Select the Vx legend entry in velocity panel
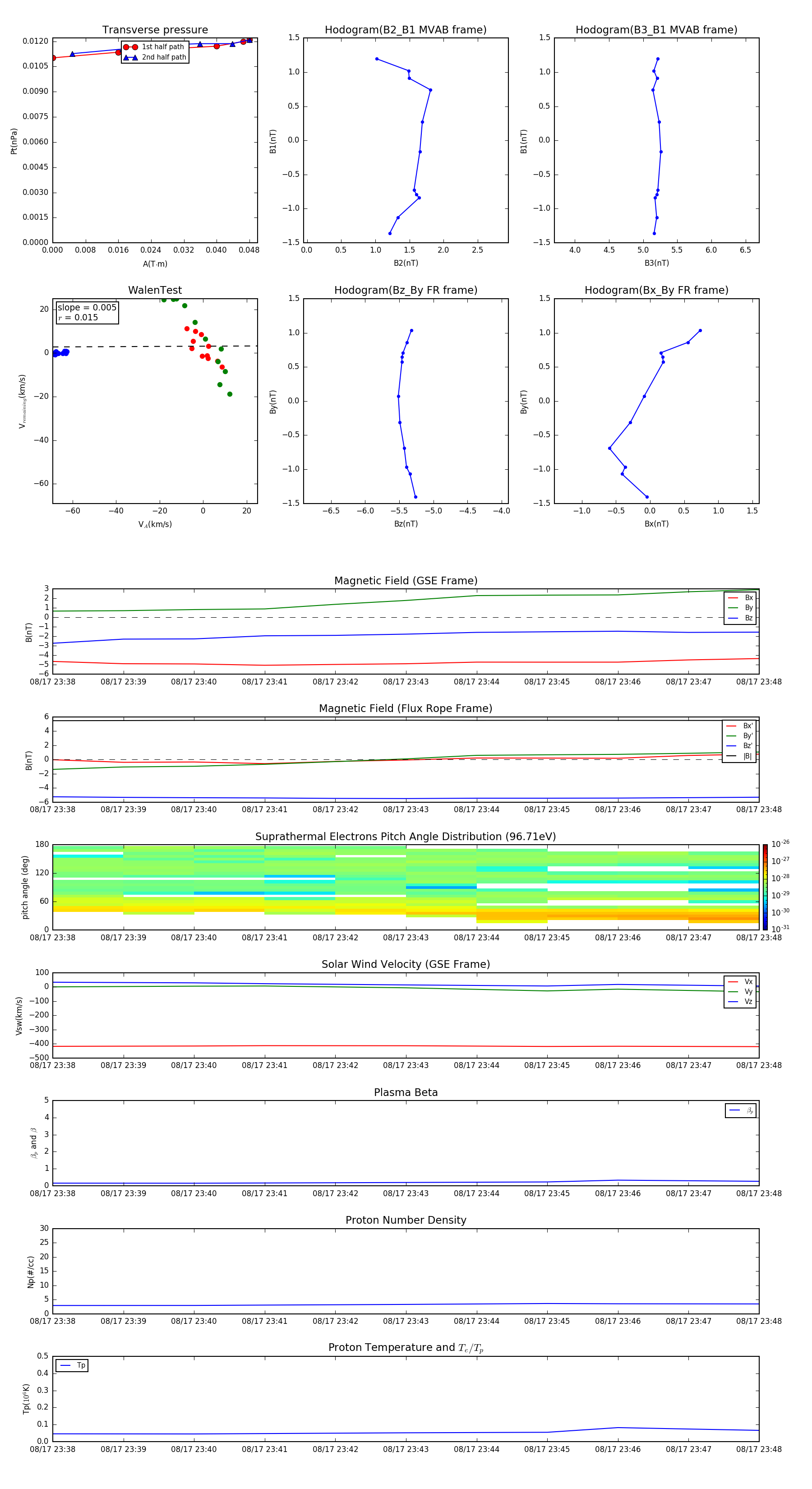 point(740,982)
